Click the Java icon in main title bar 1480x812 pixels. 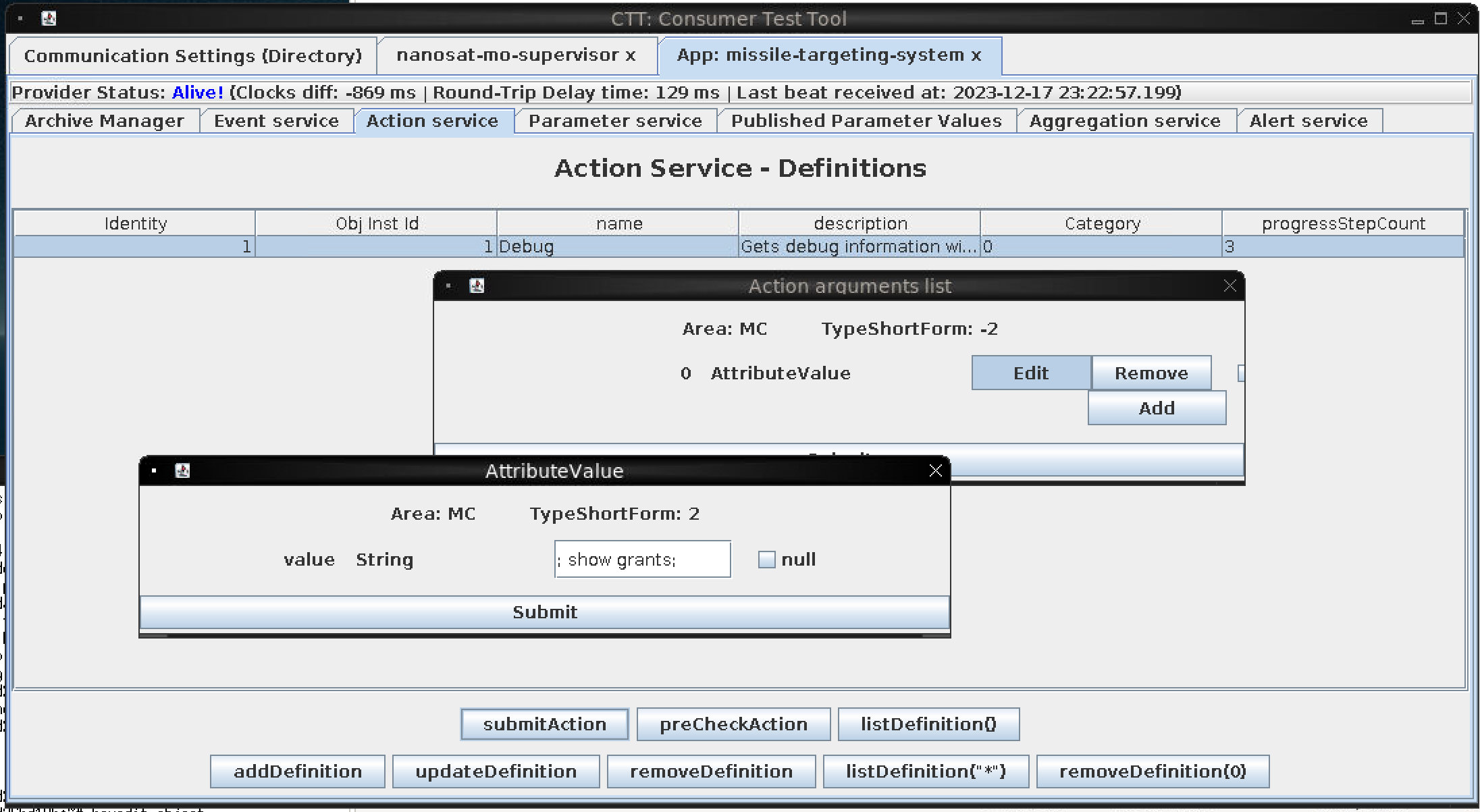point(49,18)
